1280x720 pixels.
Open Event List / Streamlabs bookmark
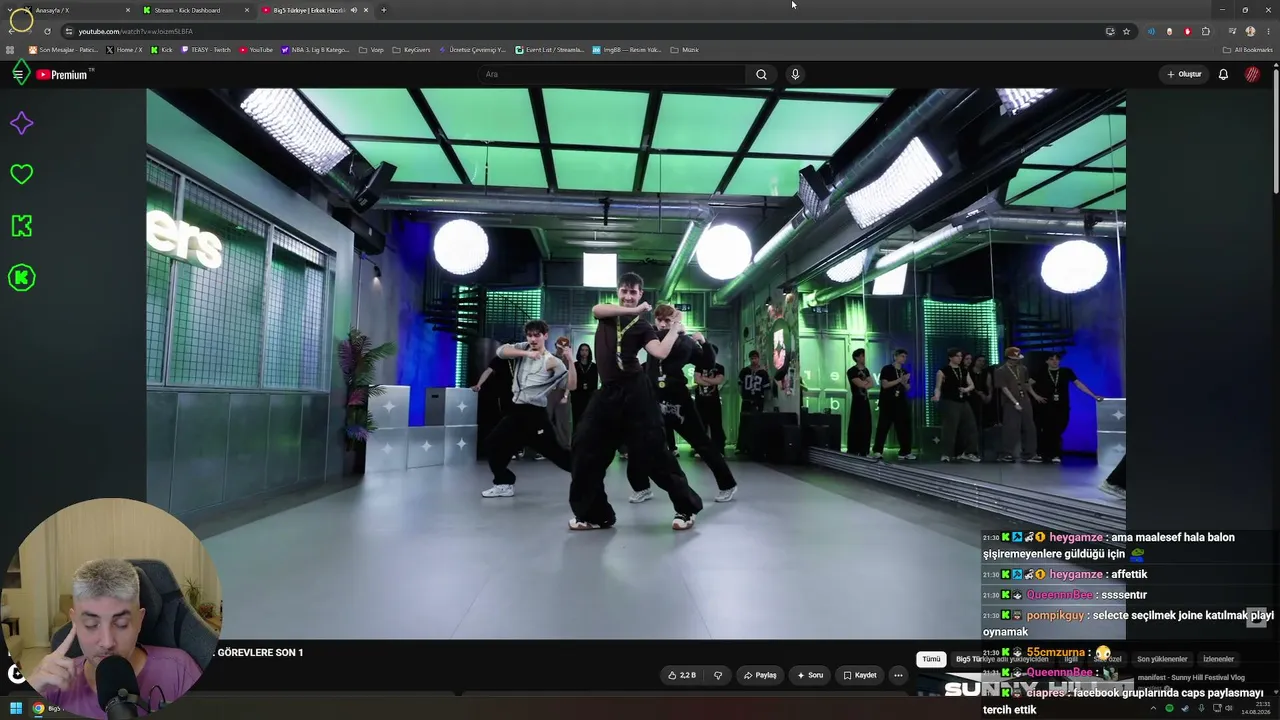coord(549,49)
